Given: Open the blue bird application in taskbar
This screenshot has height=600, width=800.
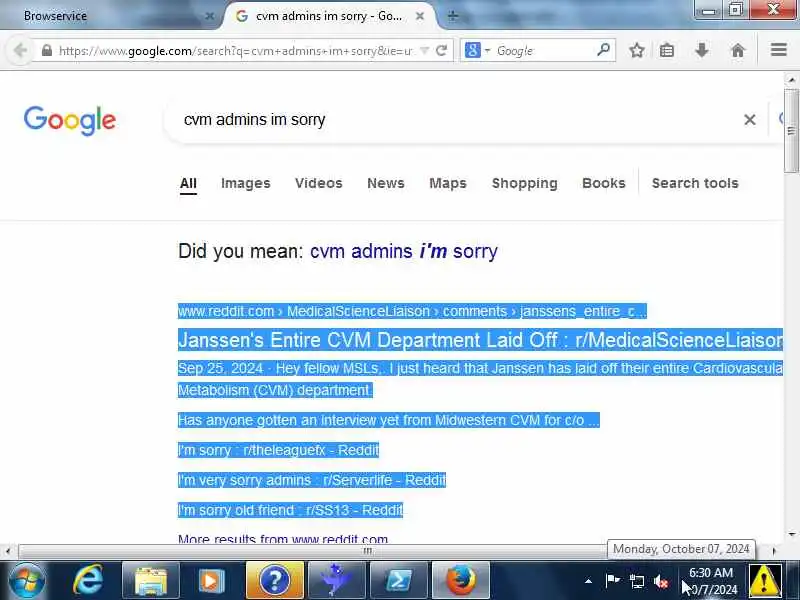Looking at the screenshot, I should click(336, 581).
